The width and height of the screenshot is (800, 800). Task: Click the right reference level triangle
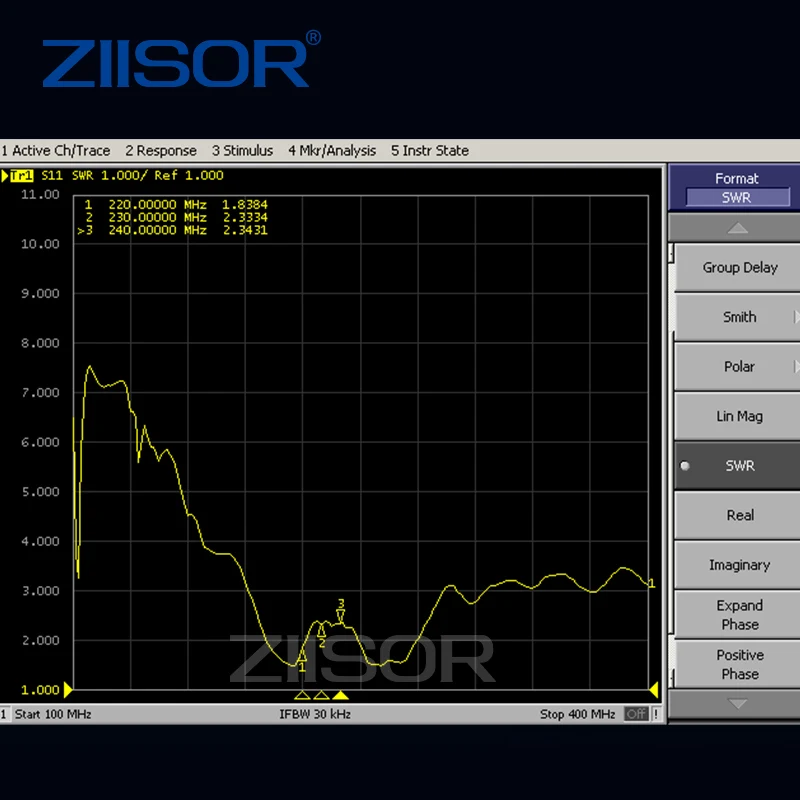pyautogui.click(x=654, y=690)
